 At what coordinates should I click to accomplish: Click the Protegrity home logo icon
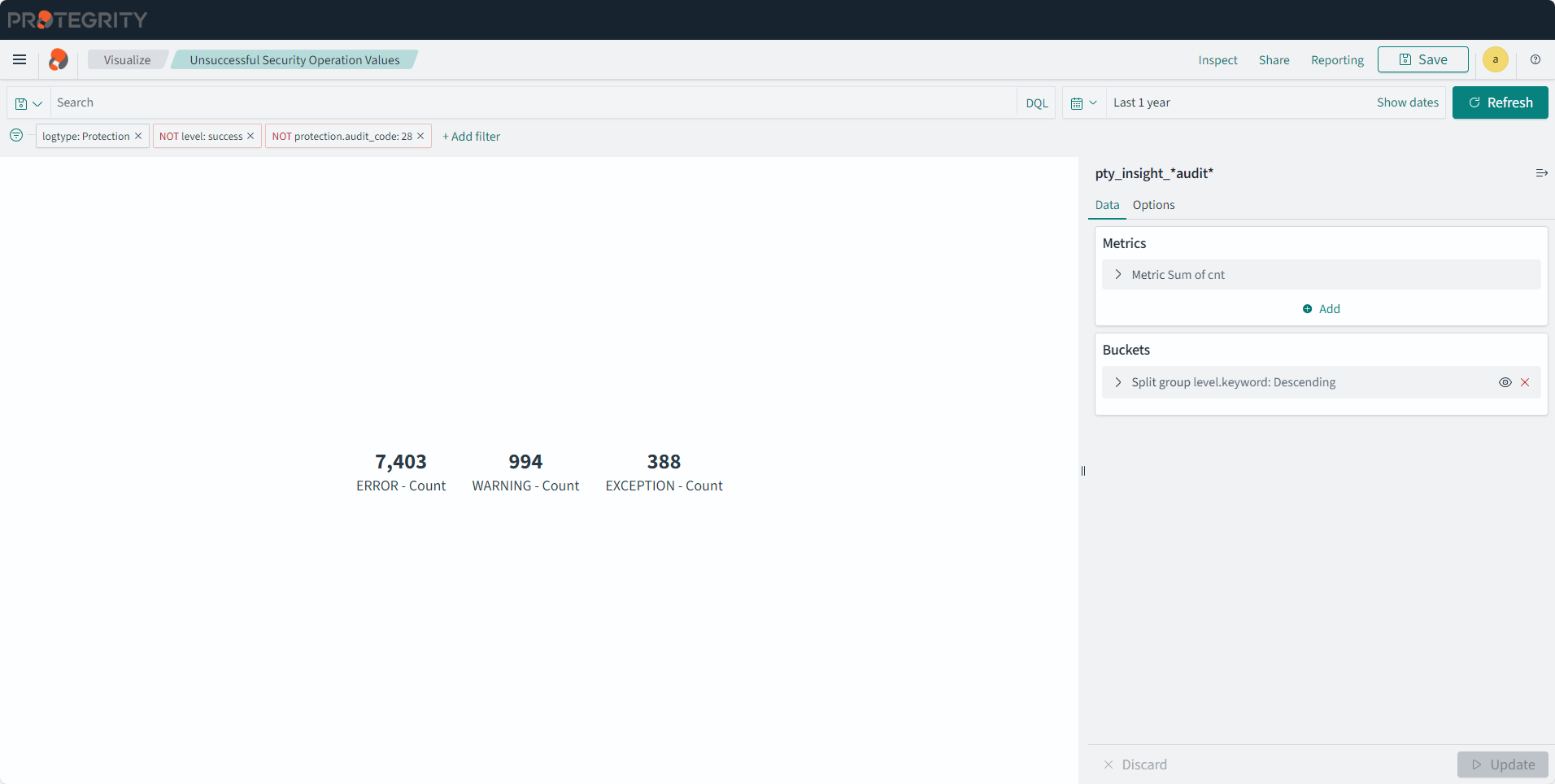tap(59, 59)
